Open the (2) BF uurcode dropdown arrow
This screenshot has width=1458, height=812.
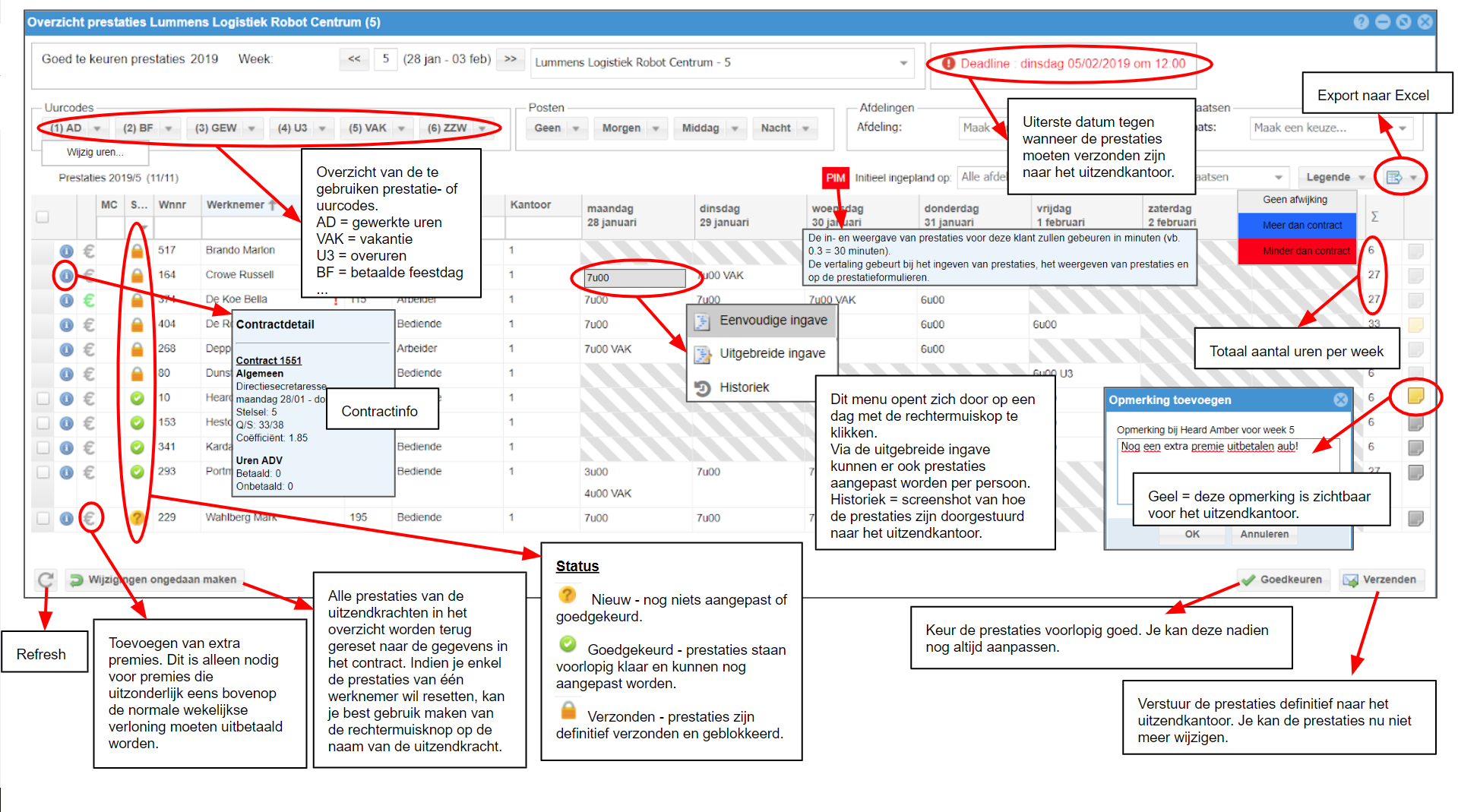[x=169, y=128]
